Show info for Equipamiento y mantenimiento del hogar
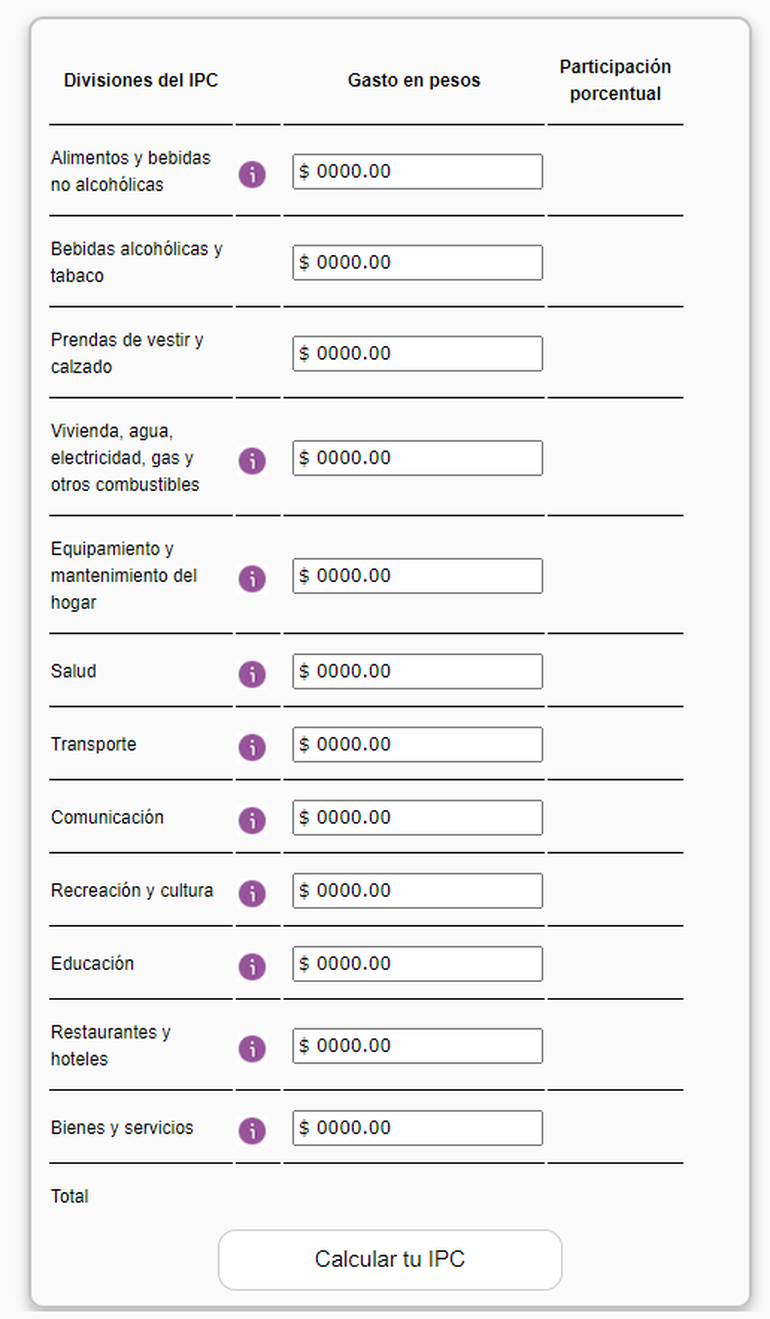The image size is (770, 1319). pos(252,579)
